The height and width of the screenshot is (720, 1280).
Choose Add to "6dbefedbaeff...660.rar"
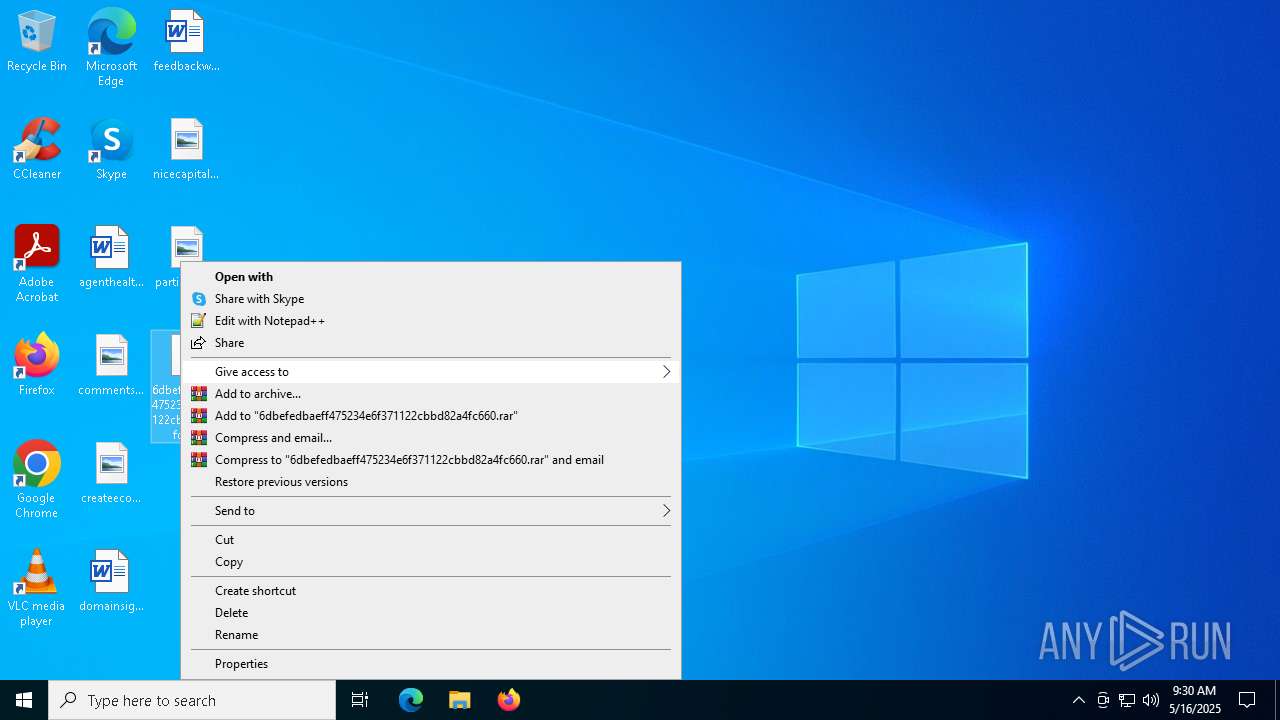click(430, 416)
